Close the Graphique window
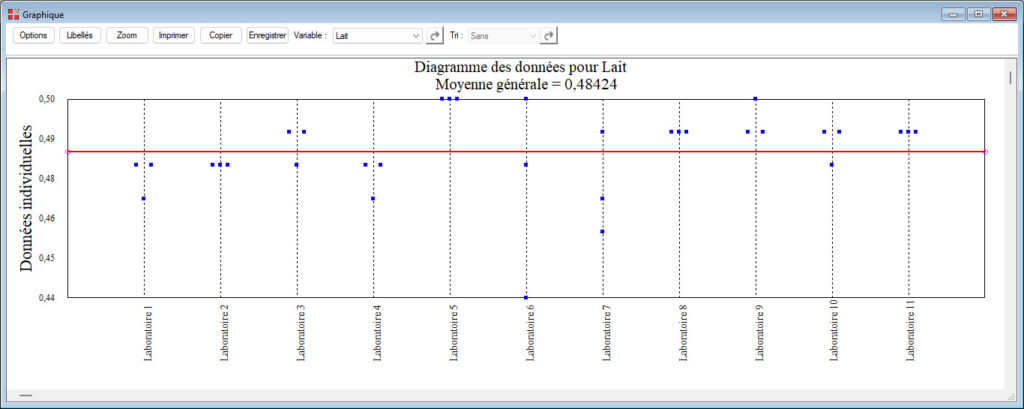This screenshot has height=409, width=1024. [1004, 14]
